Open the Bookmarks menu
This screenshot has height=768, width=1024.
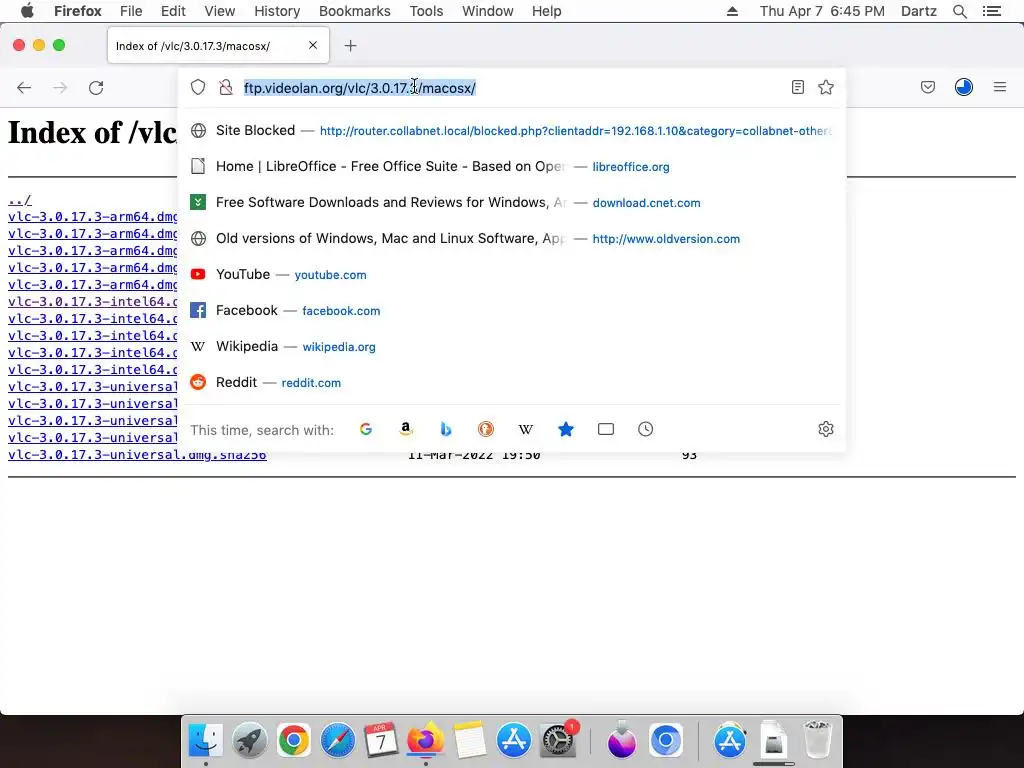[355, 11]
